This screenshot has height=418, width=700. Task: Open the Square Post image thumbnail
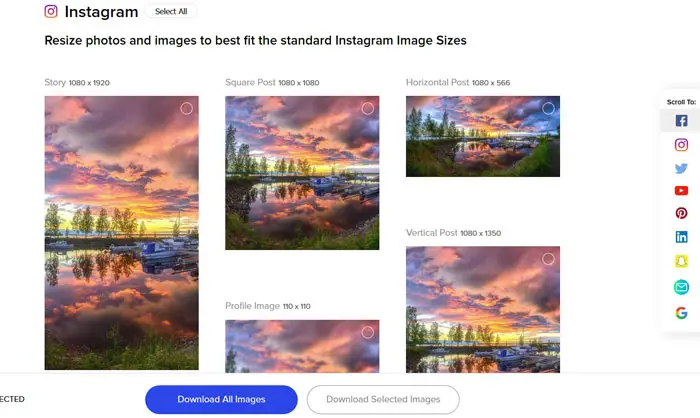302,173
